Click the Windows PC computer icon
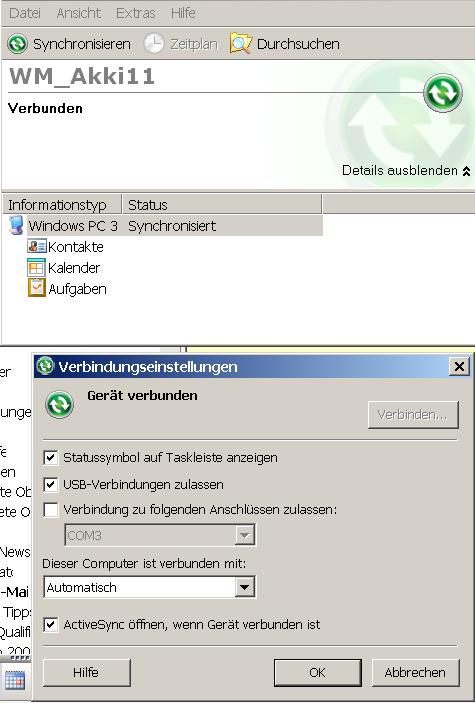 [16, 225]
